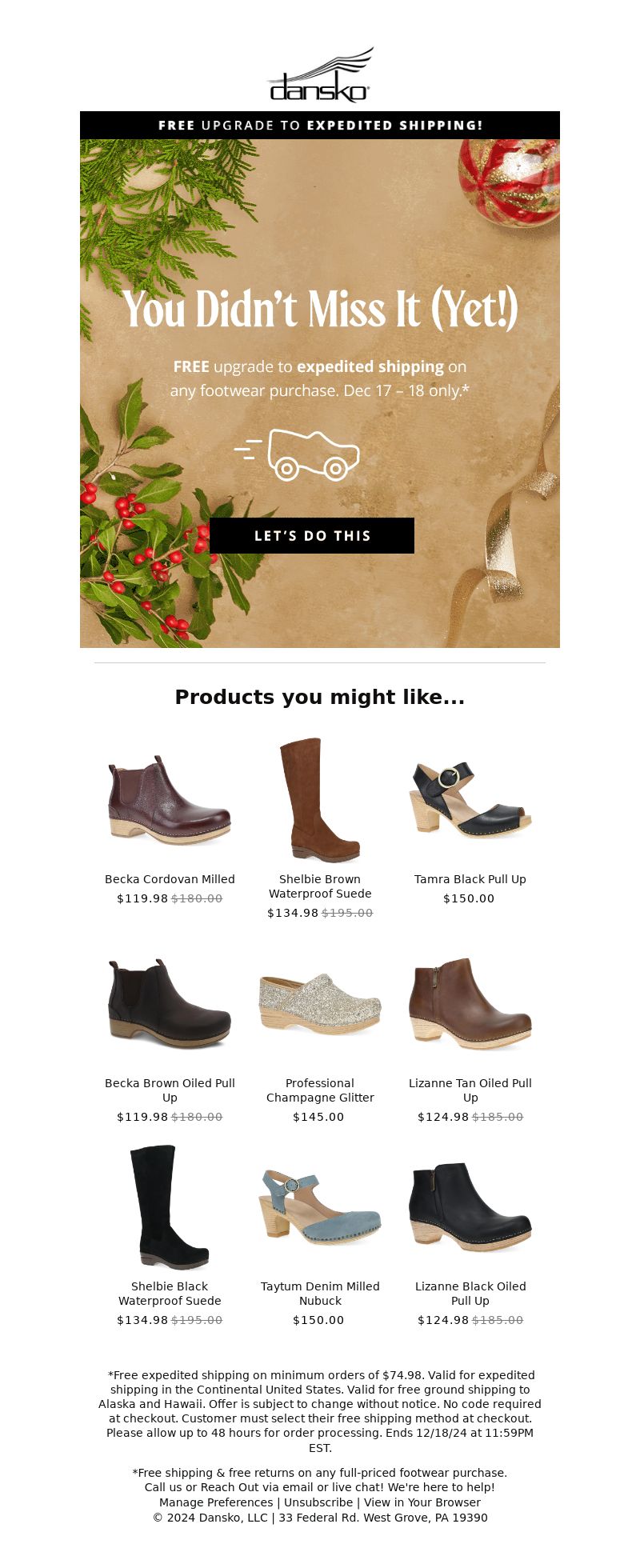
Task: Click the Unsubscribe link
Action: 318,1503
